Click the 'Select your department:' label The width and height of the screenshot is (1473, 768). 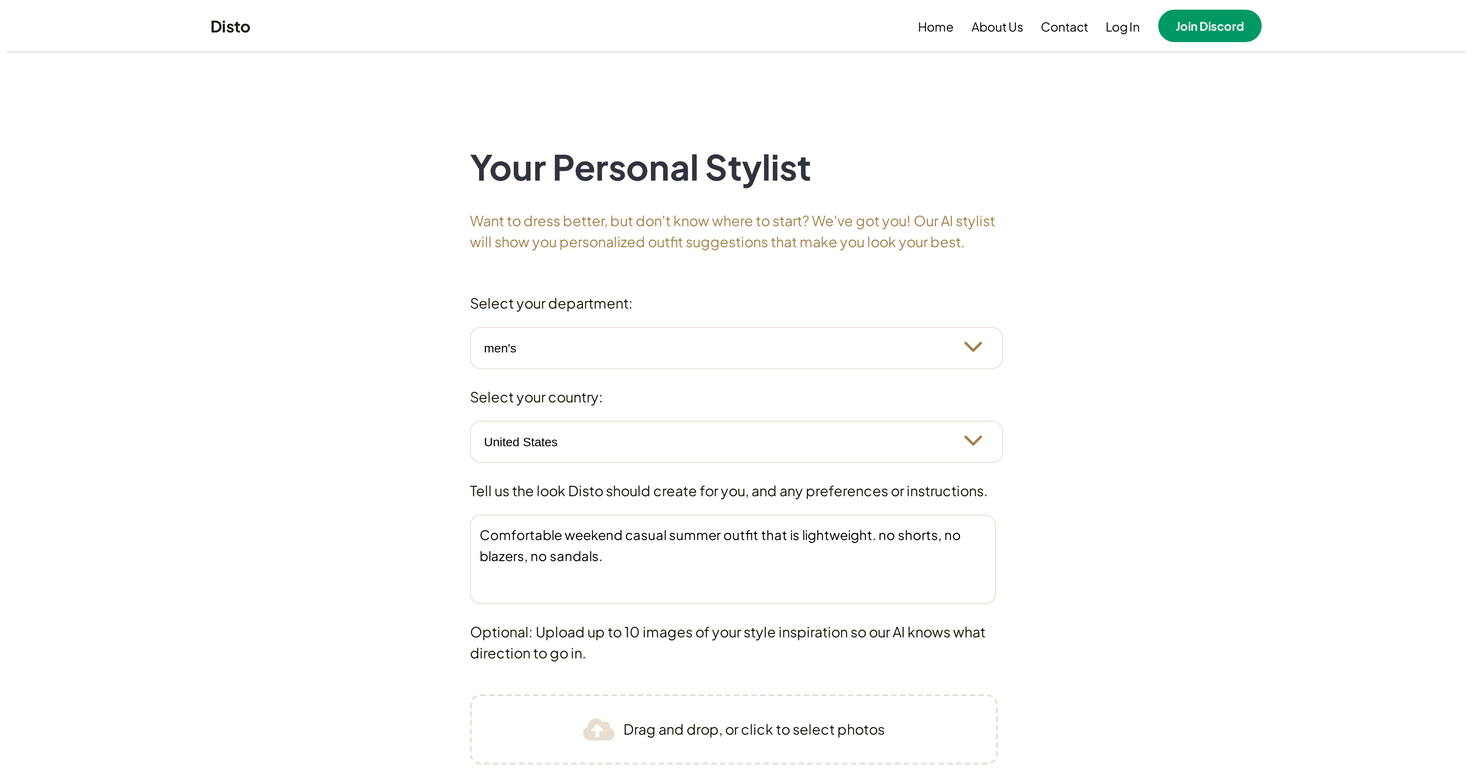551,303
